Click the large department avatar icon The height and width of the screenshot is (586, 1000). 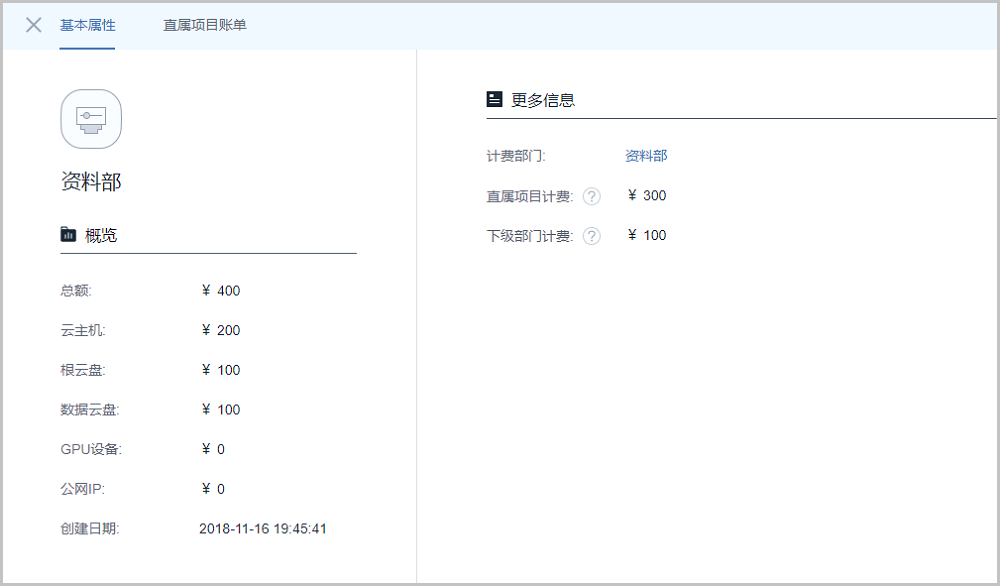click(x=91, y=118)
